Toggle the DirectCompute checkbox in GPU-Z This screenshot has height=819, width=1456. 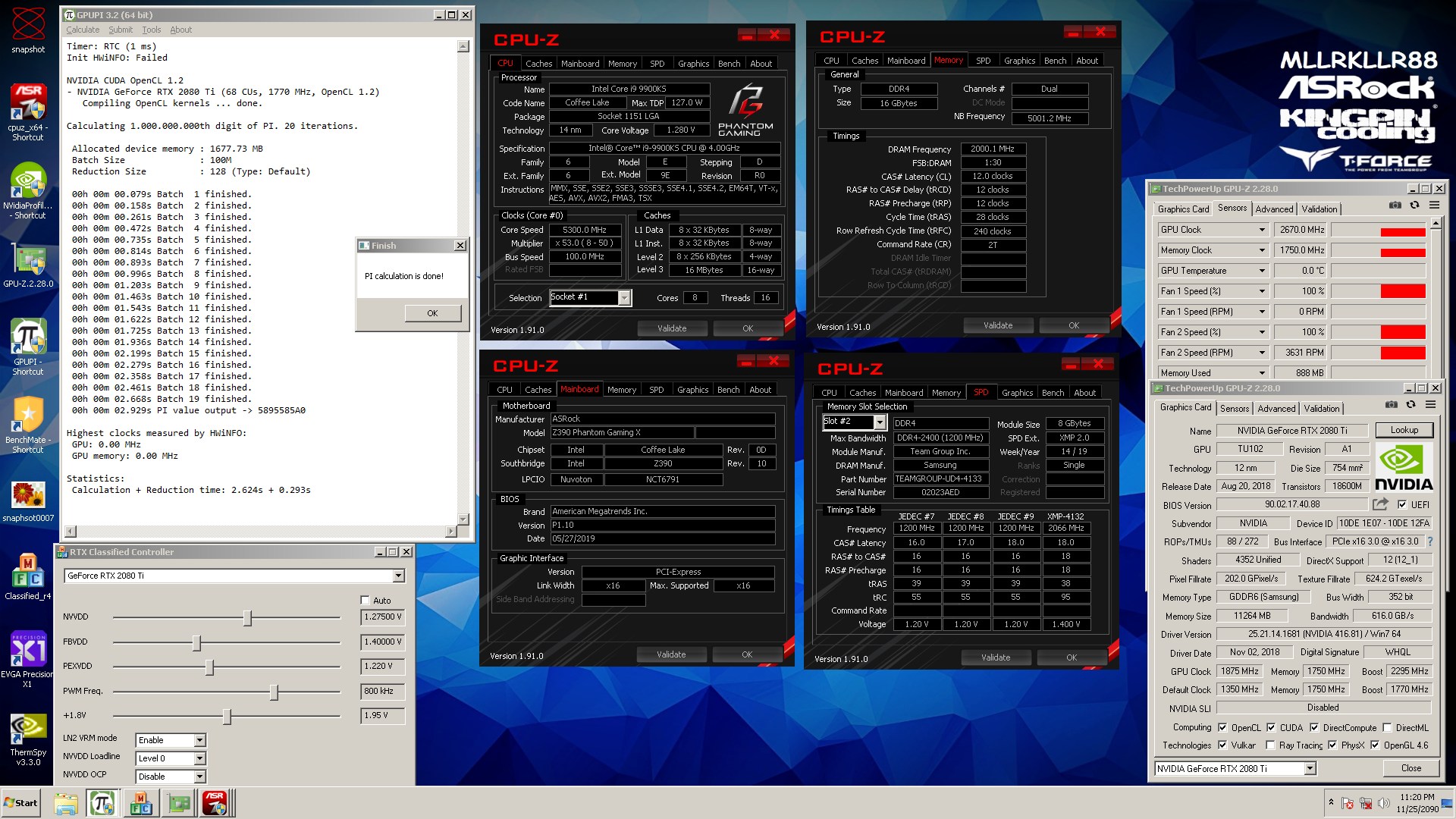[1314, 727]
